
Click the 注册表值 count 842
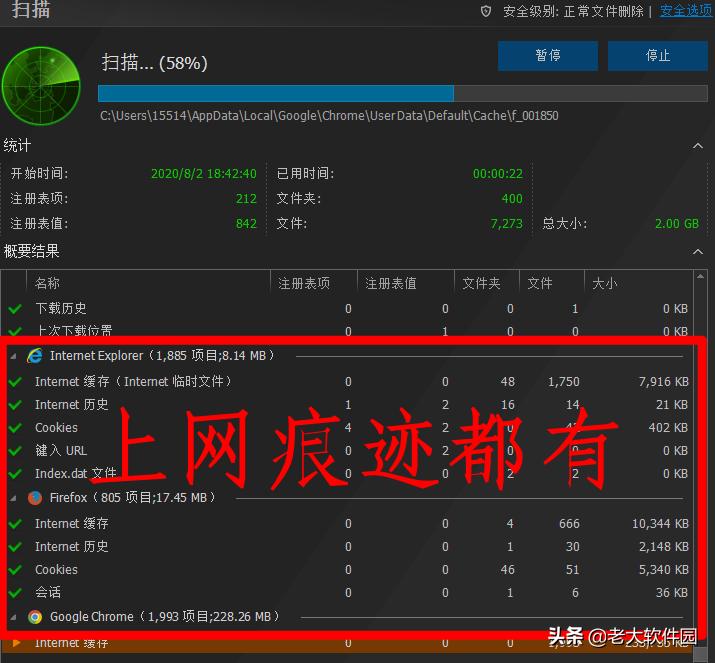click(x=246, y=224)
